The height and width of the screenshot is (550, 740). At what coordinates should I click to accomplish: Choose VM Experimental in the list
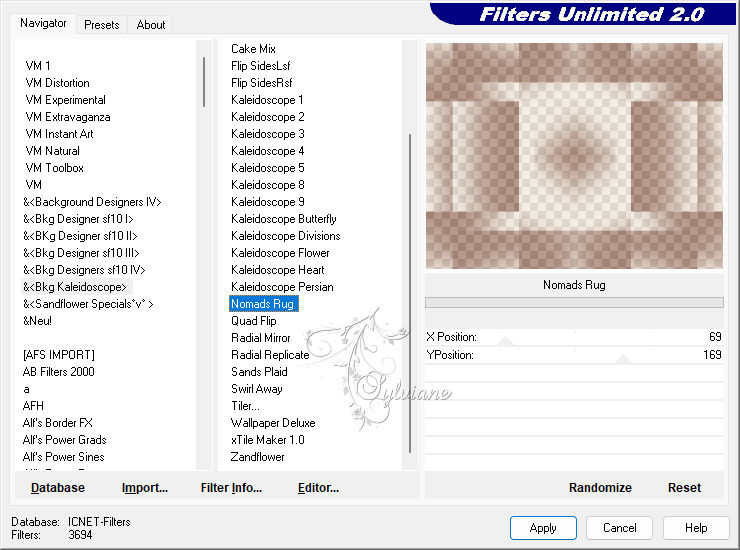click(65, 100)
